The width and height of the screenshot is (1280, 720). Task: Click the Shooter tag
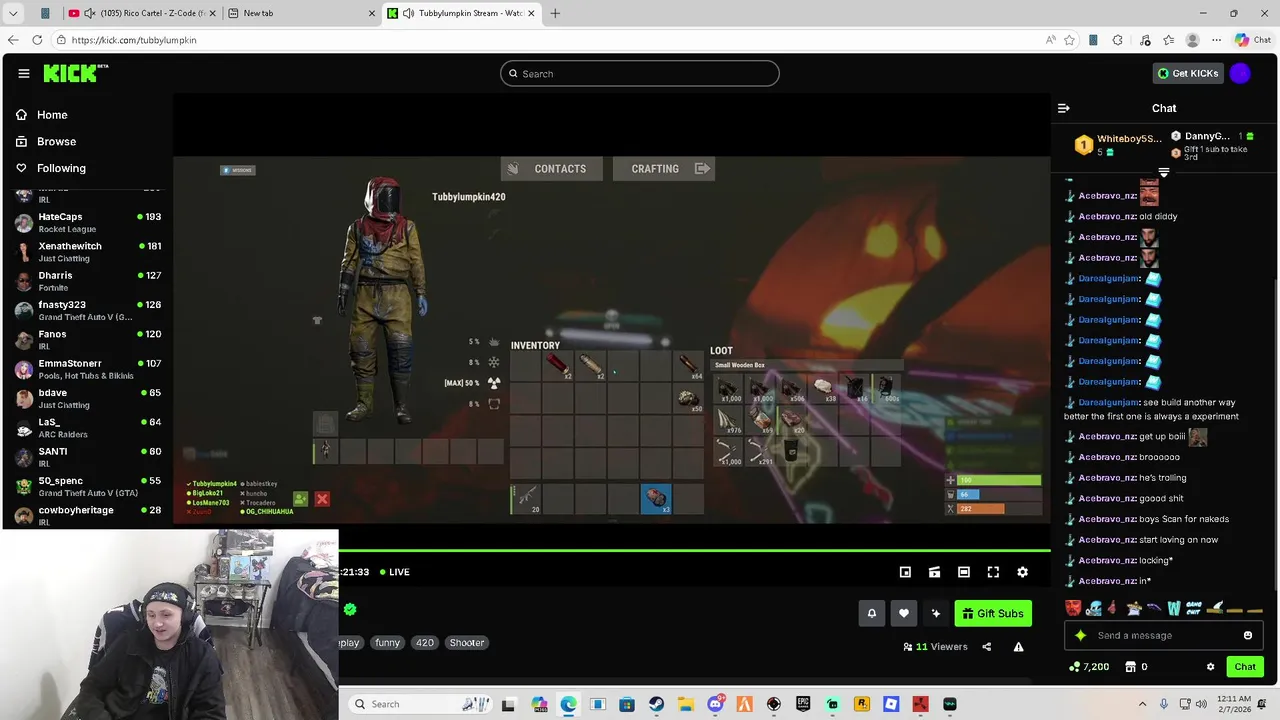point(467,643)
